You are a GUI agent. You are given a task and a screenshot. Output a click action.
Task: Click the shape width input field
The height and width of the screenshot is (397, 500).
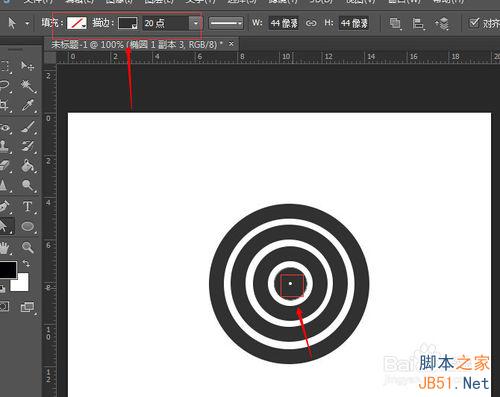(x=284, y=23)
